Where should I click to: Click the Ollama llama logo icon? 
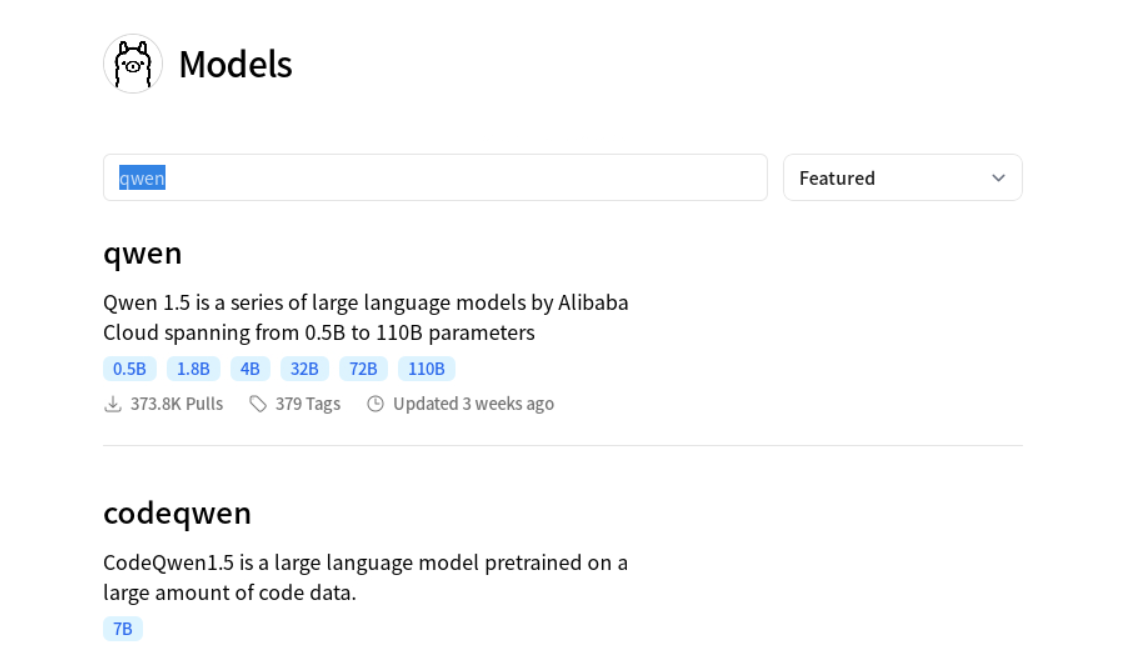(133, 64)
